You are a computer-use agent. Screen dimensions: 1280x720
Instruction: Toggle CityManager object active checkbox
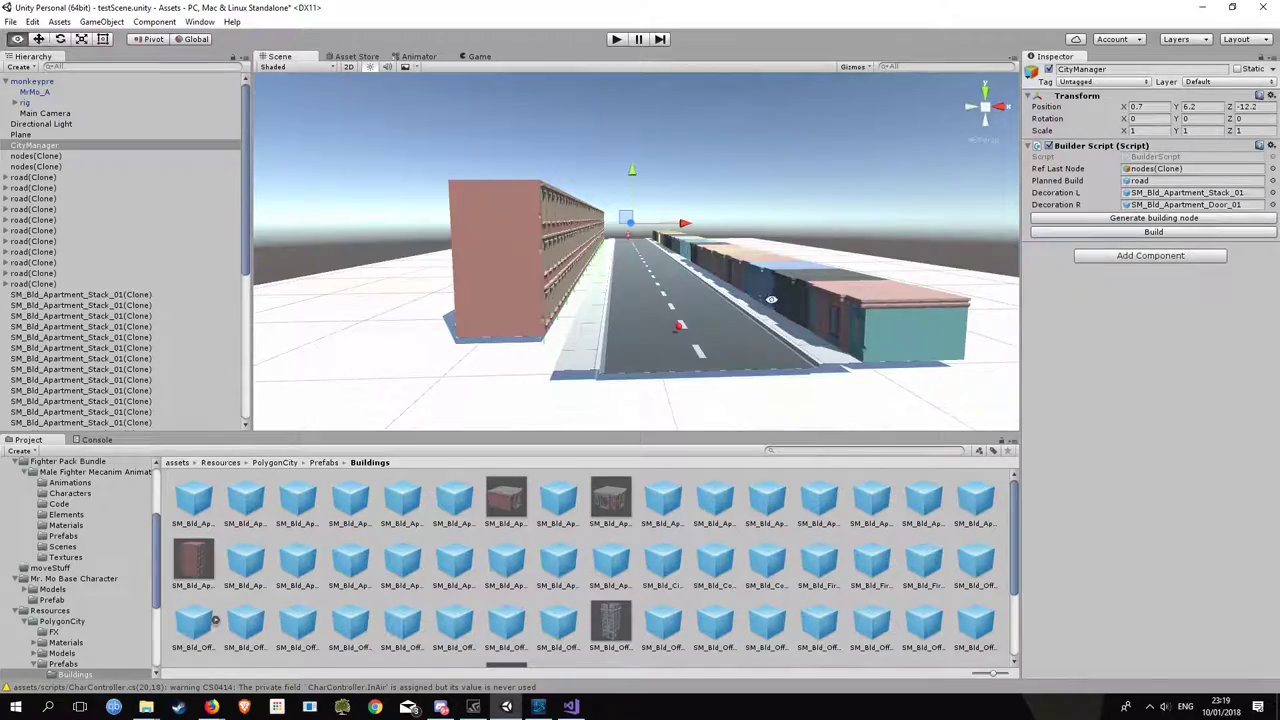click(x=1048, y=69)
